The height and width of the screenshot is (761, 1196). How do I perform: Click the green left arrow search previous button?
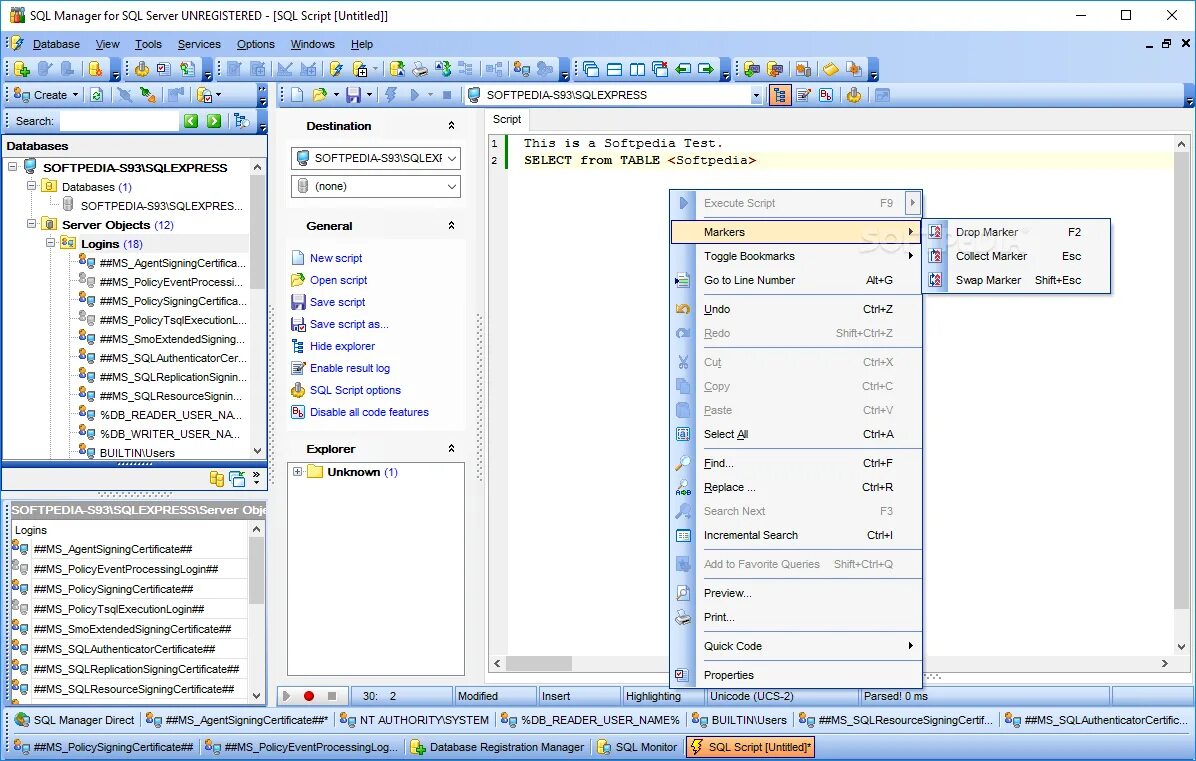(x=191, y=120)
